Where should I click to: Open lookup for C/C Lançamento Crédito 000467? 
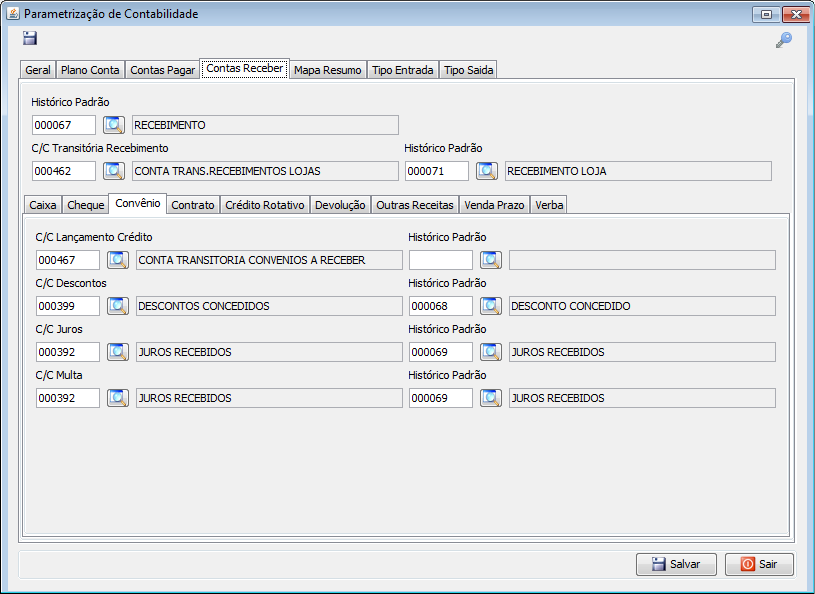(118, 260)
